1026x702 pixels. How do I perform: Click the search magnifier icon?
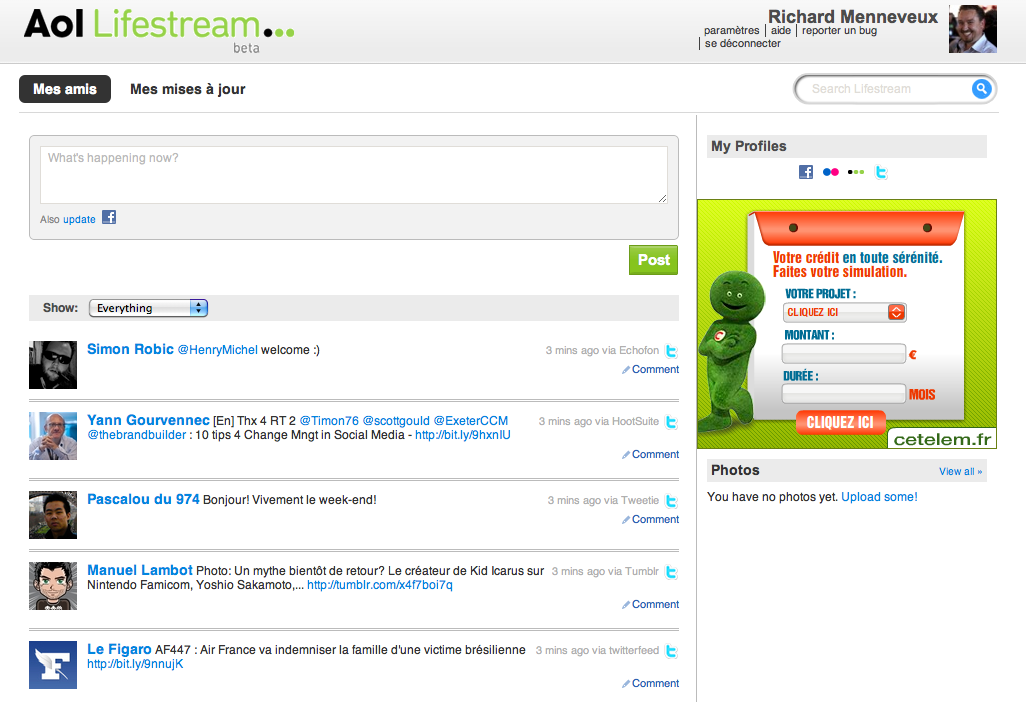pos(981,88)
